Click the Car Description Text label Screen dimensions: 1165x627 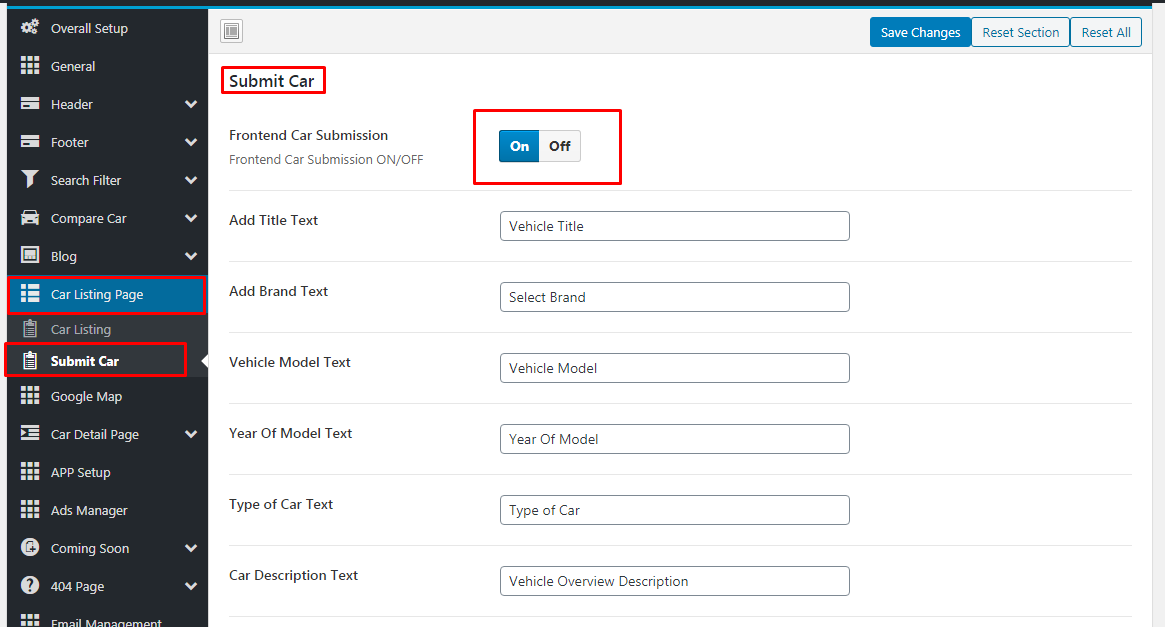click(x=293, y=575)
